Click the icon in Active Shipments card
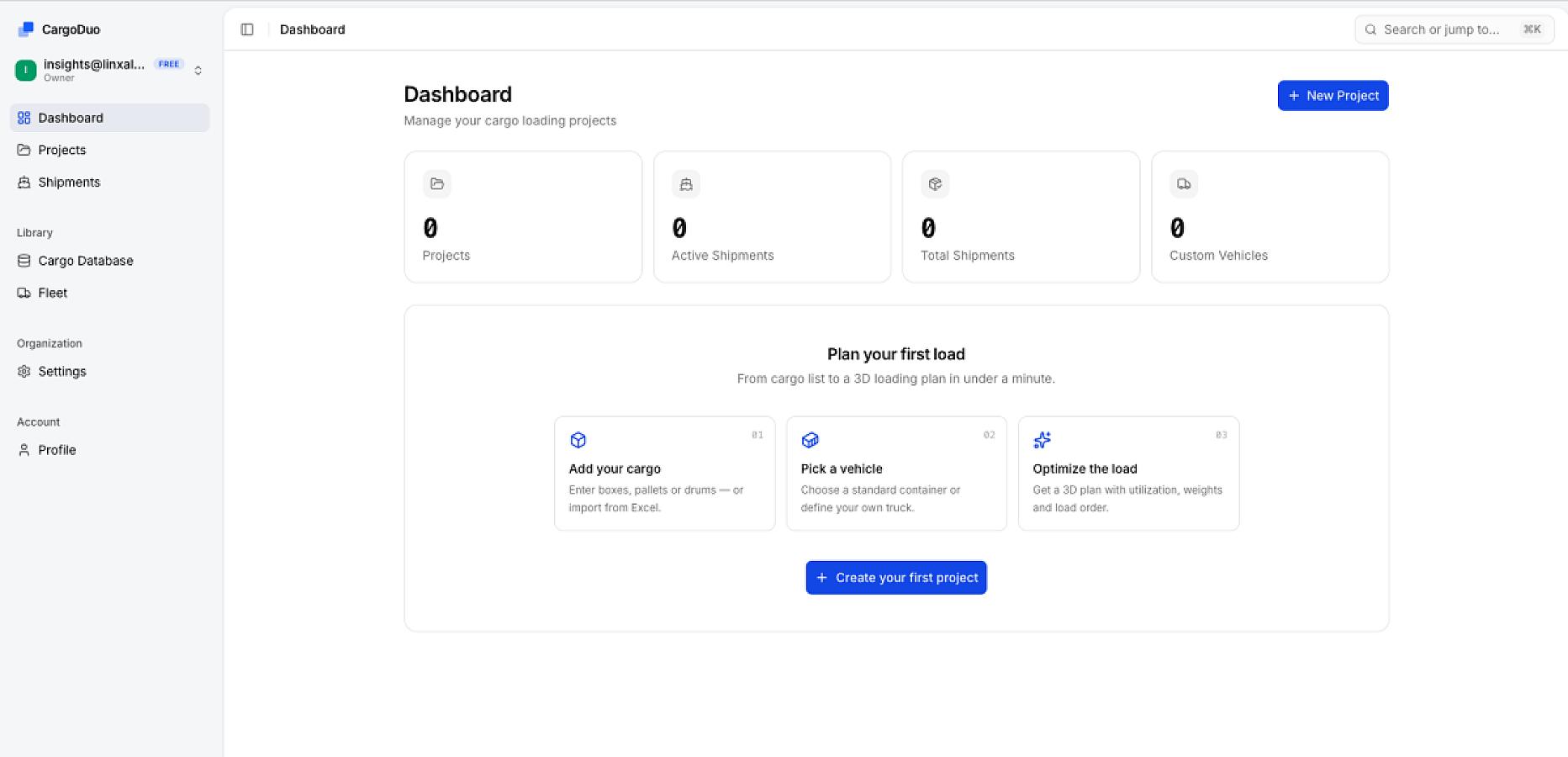1568x757 pixels. click(x=686, y=184)
